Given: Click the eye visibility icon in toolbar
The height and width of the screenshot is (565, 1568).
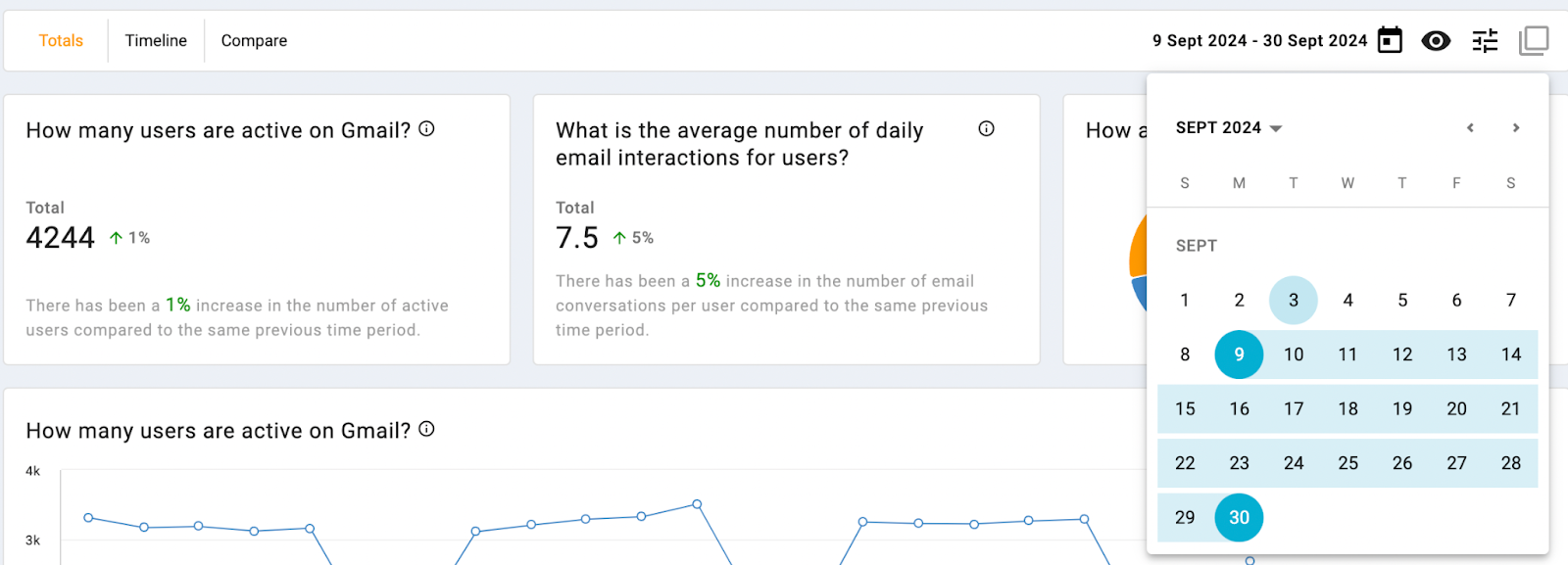Looking at the screenshot, I should (x=1435, y=40).
